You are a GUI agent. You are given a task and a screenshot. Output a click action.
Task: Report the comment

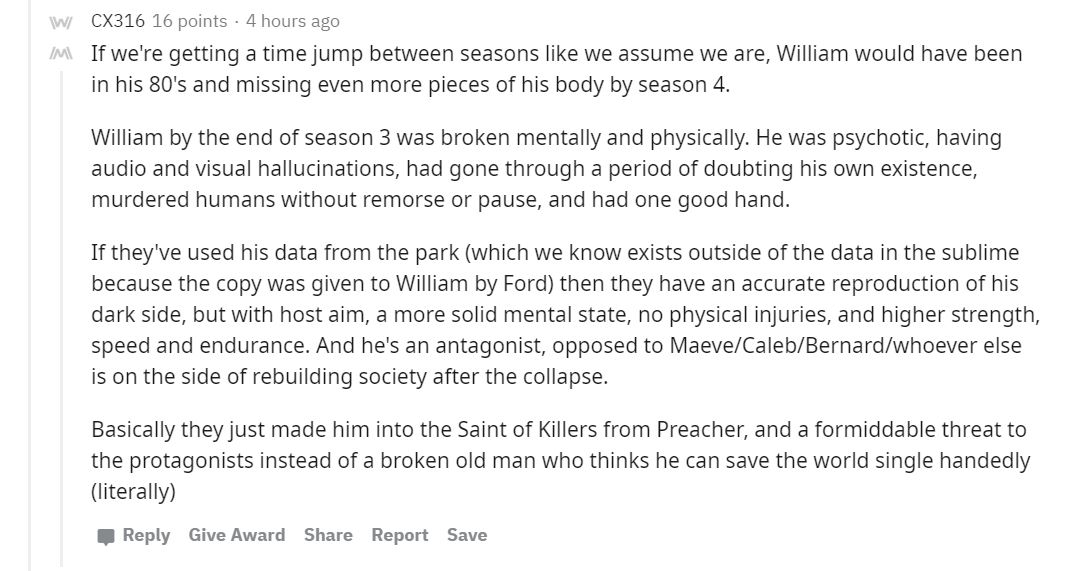[400, 535]
